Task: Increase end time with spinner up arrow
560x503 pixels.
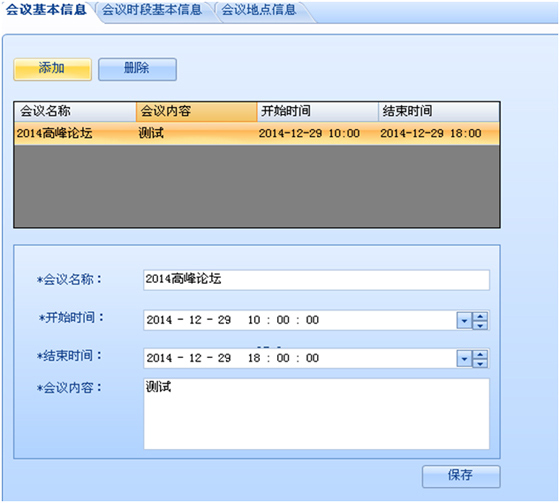Action: pyautogui.click(x=480, y=354)
